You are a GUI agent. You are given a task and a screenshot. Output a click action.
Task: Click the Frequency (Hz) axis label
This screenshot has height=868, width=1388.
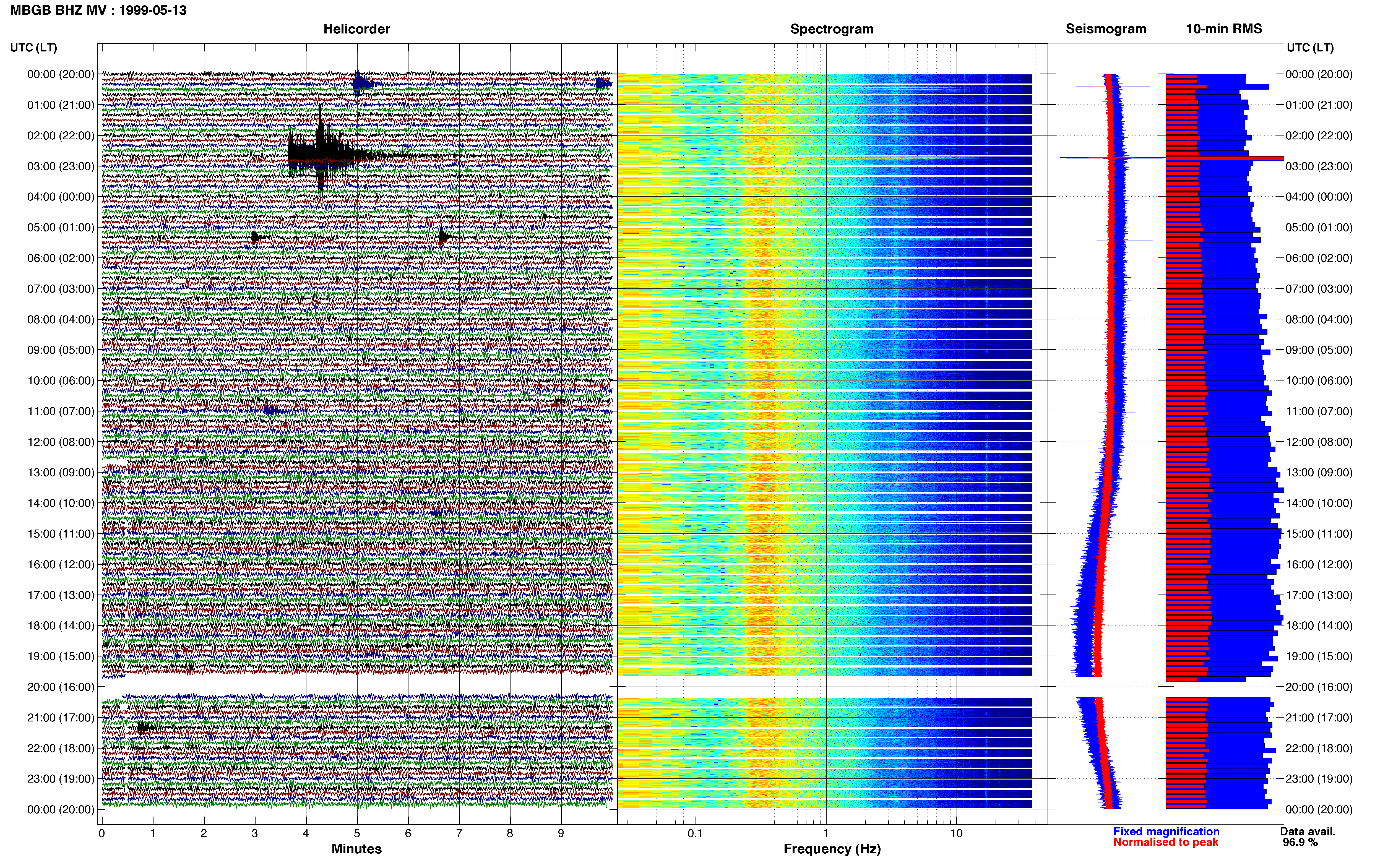pos(832,849)
